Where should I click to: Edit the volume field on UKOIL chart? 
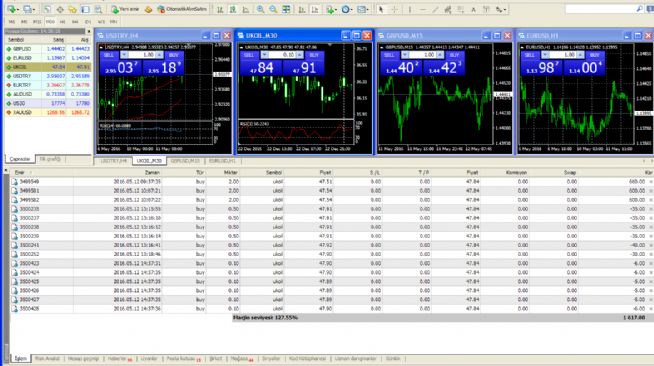(x=282, y=55)
